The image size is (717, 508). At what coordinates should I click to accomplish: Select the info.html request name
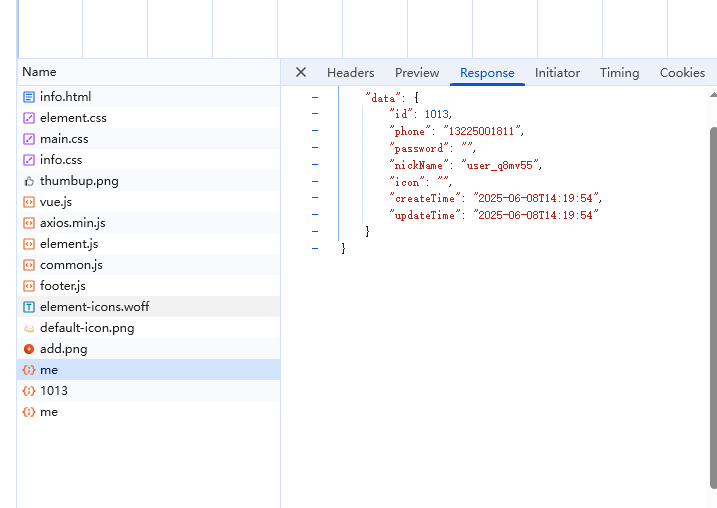[65, 97]
